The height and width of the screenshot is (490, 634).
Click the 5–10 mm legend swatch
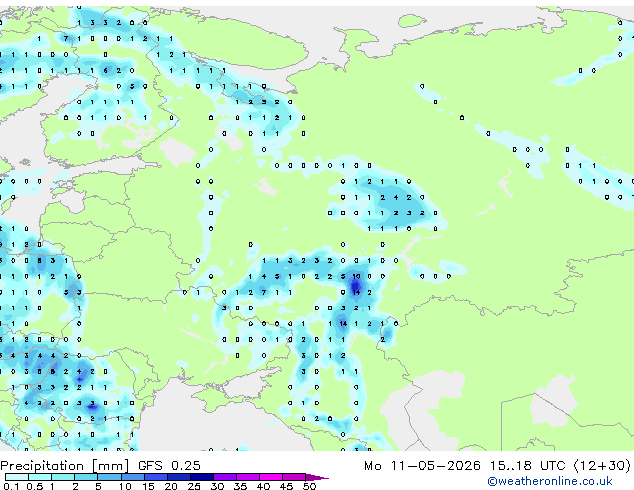tap(109, 477)
